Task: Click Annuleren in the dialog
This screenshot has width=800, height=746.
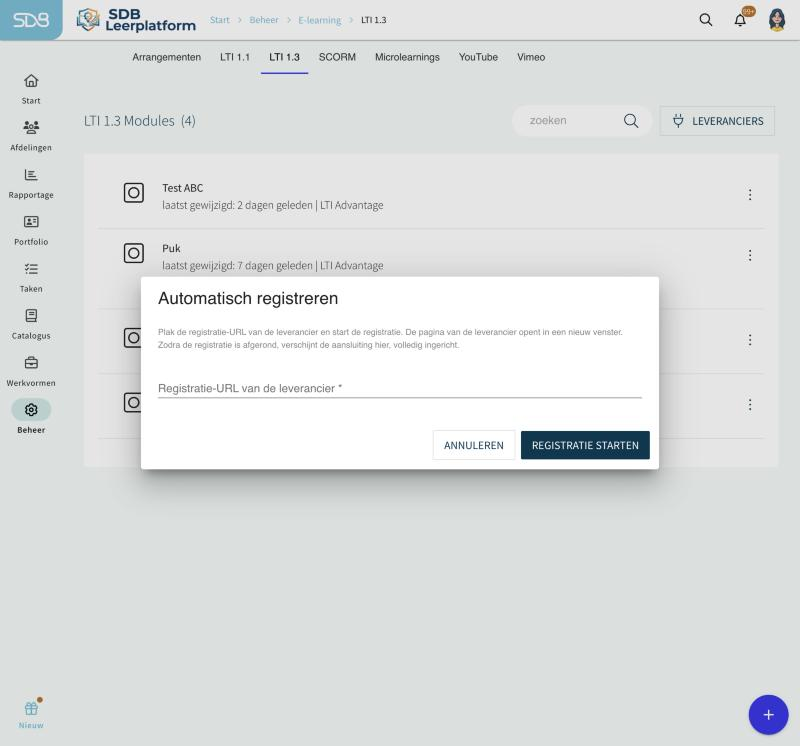Action: click(x=473, y=445)
